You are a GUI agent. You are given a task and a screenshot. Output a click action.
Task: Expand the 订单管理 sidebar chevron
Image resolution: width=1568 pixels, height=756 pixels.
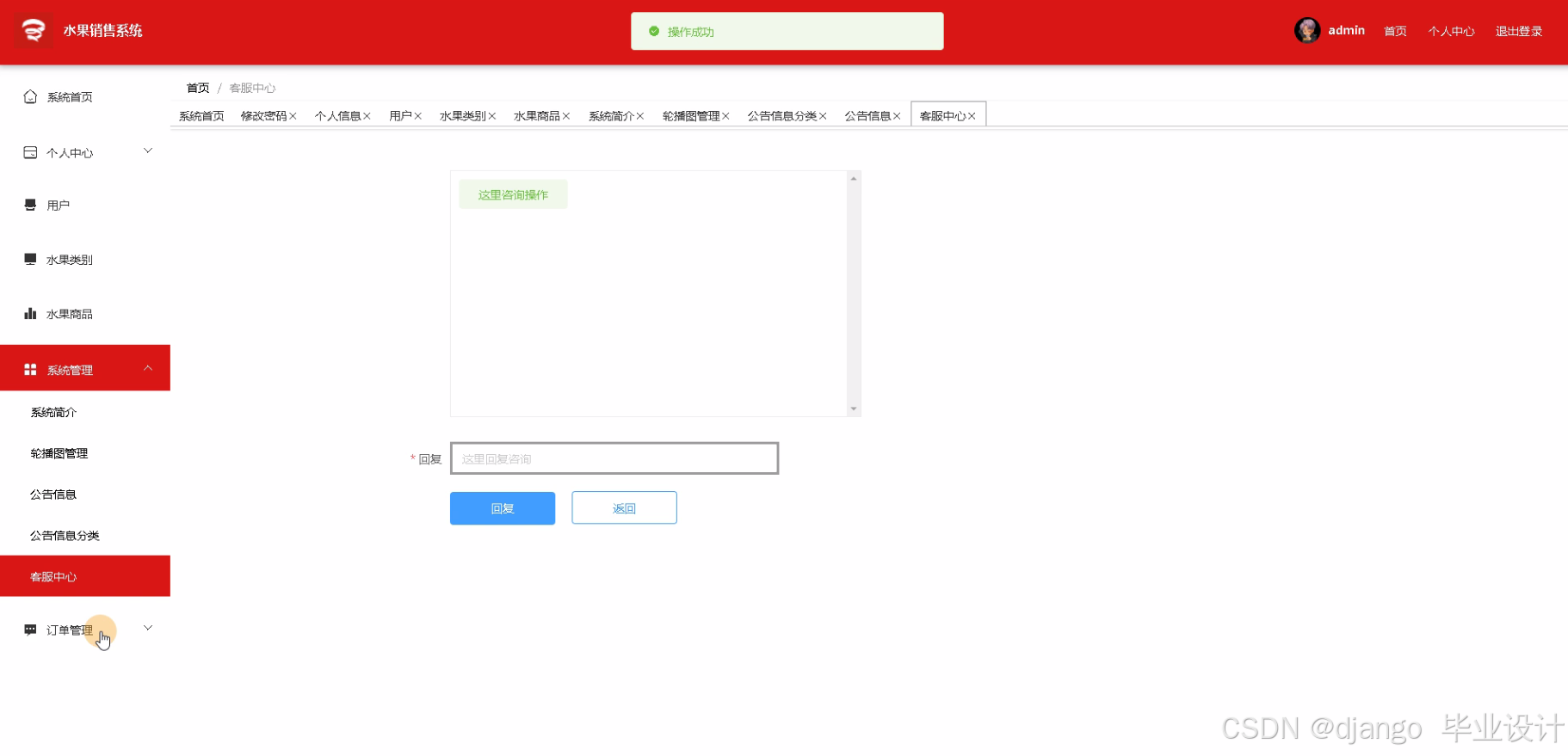point(148,628)
